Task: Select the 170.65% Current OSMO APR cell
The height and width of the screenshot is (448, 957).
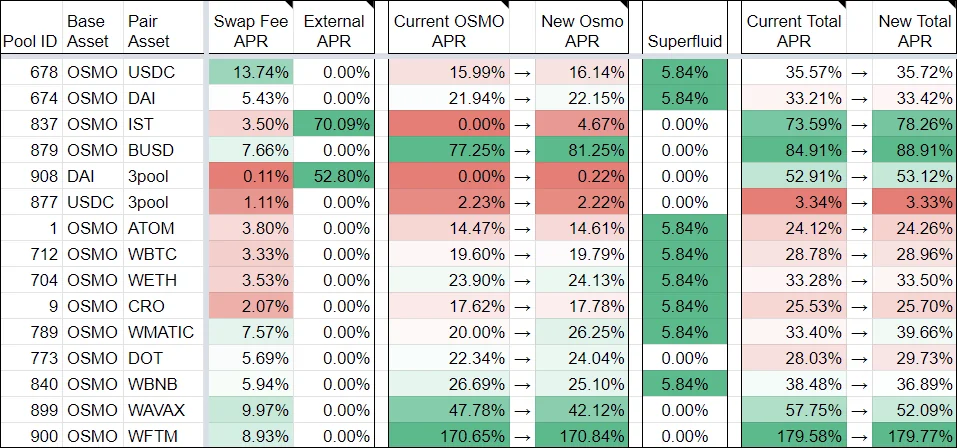Action: [449, 436]
